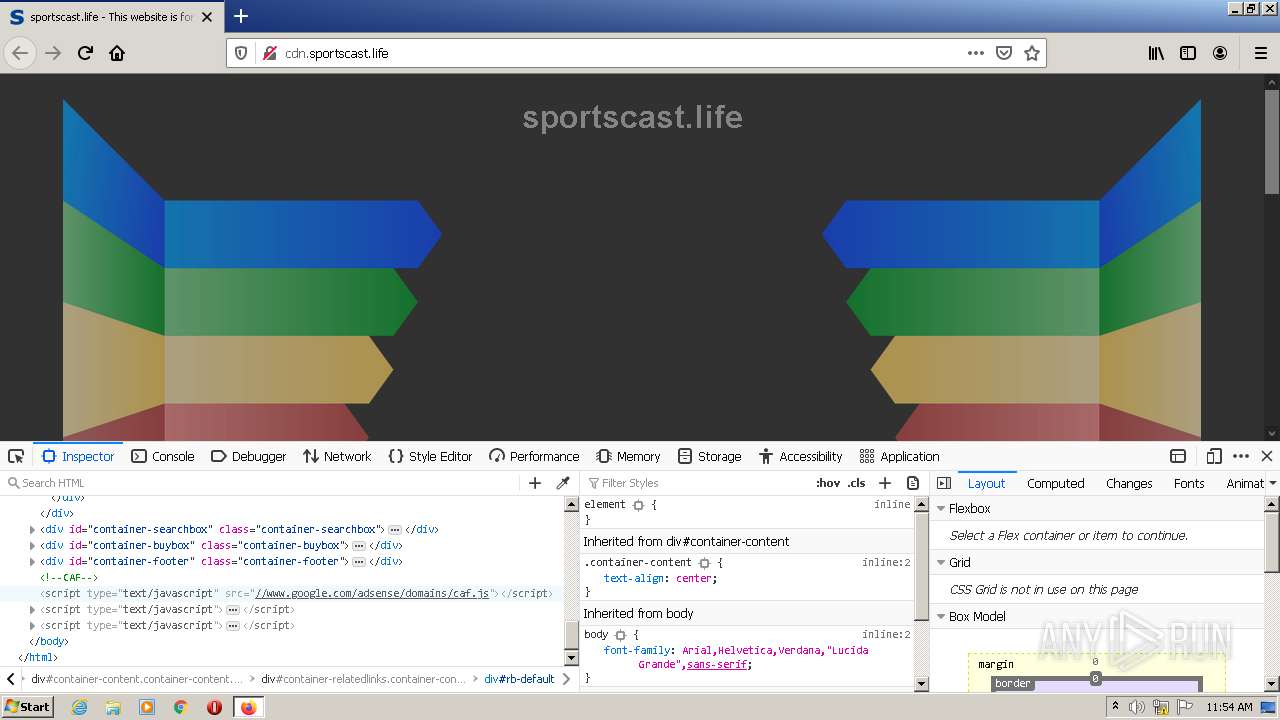Click the address bar URL
This screenshot has height=720, width=1280.
[337, 53]
